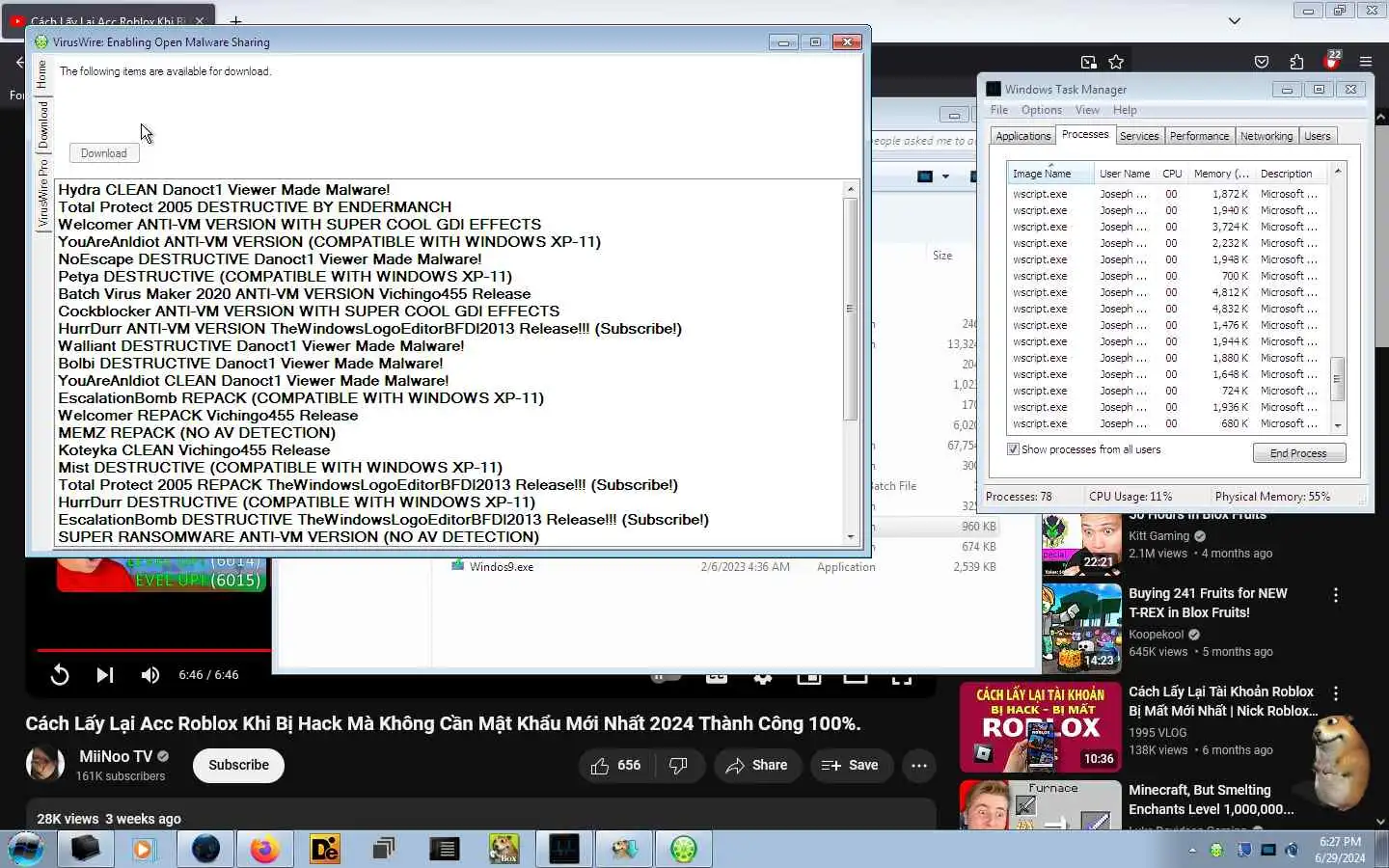Open the more actions ellipsis beside Save
Screen dimensions: 1389x868
pos(919,766)
